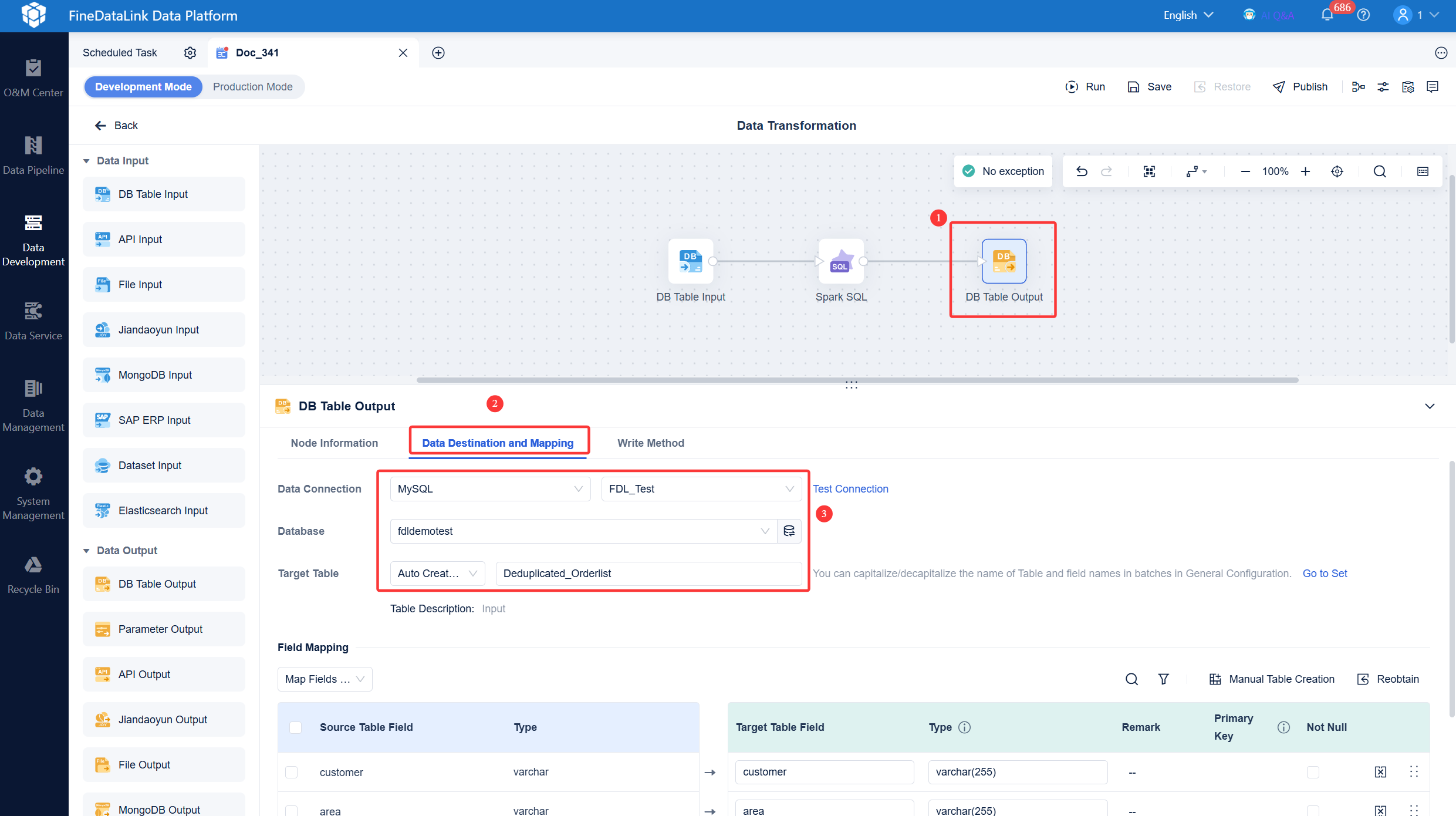Viewport: 1456px width, 816px height.
Task: Zoom out the canvas with minus
Action: [x=1245, y=171]
